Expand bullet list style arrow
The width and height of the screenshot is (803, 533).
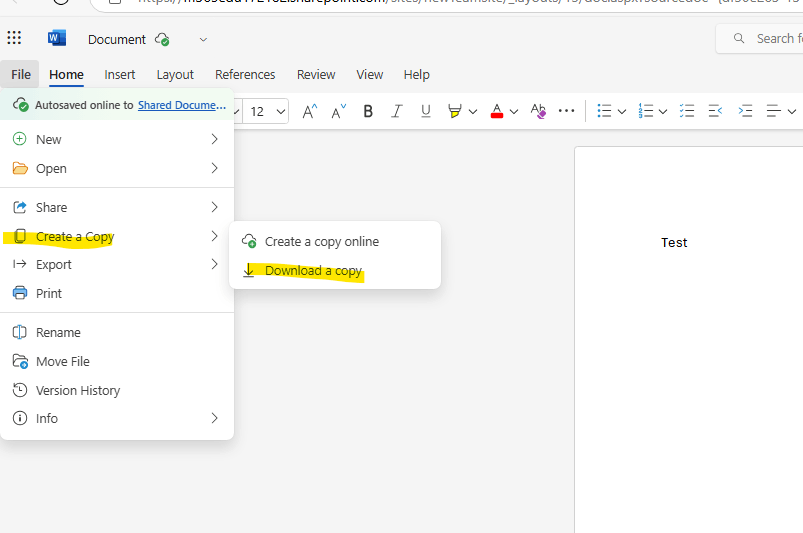(622, 111)
